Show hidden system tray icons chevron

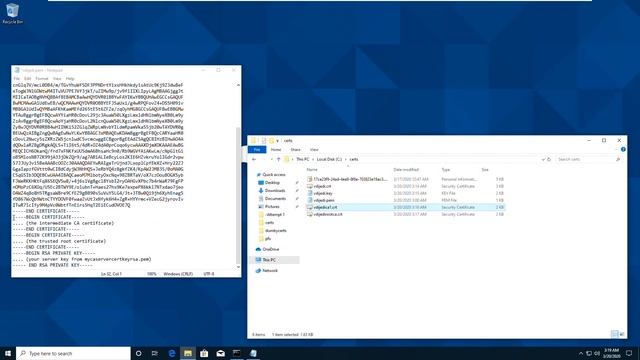[x=581, y=353]
